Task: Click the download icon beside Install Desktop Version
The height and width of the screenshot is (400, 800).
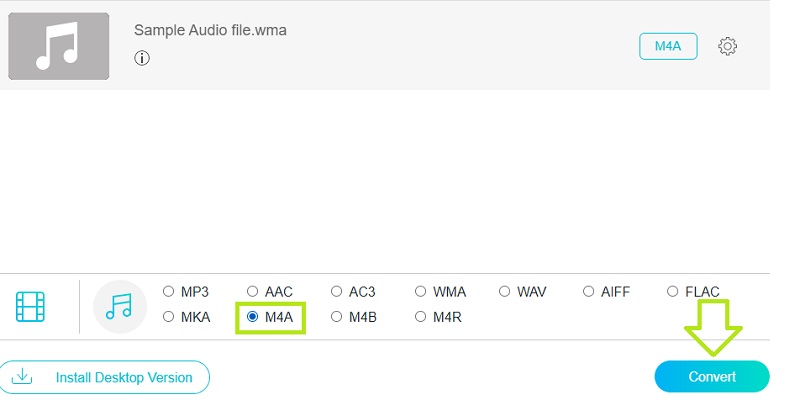Action: [x=23, y=378]
